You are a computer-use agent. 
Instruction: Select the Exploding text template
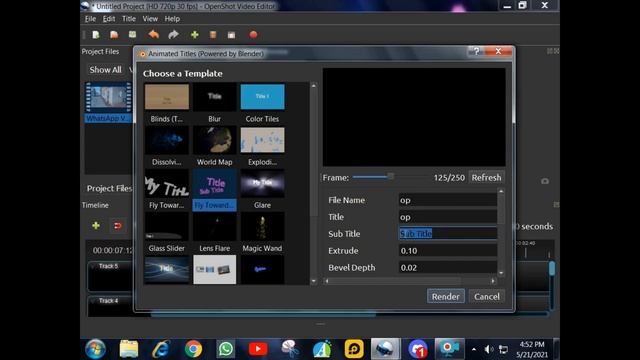tap(262, 140)
